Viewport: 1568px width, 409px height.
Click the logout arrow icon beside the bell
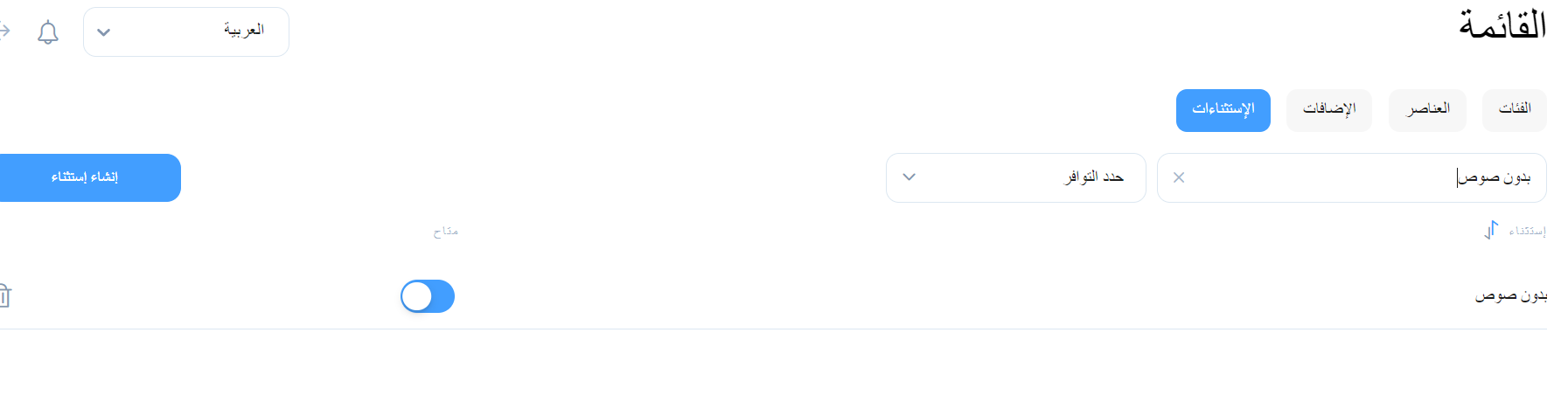4,31
